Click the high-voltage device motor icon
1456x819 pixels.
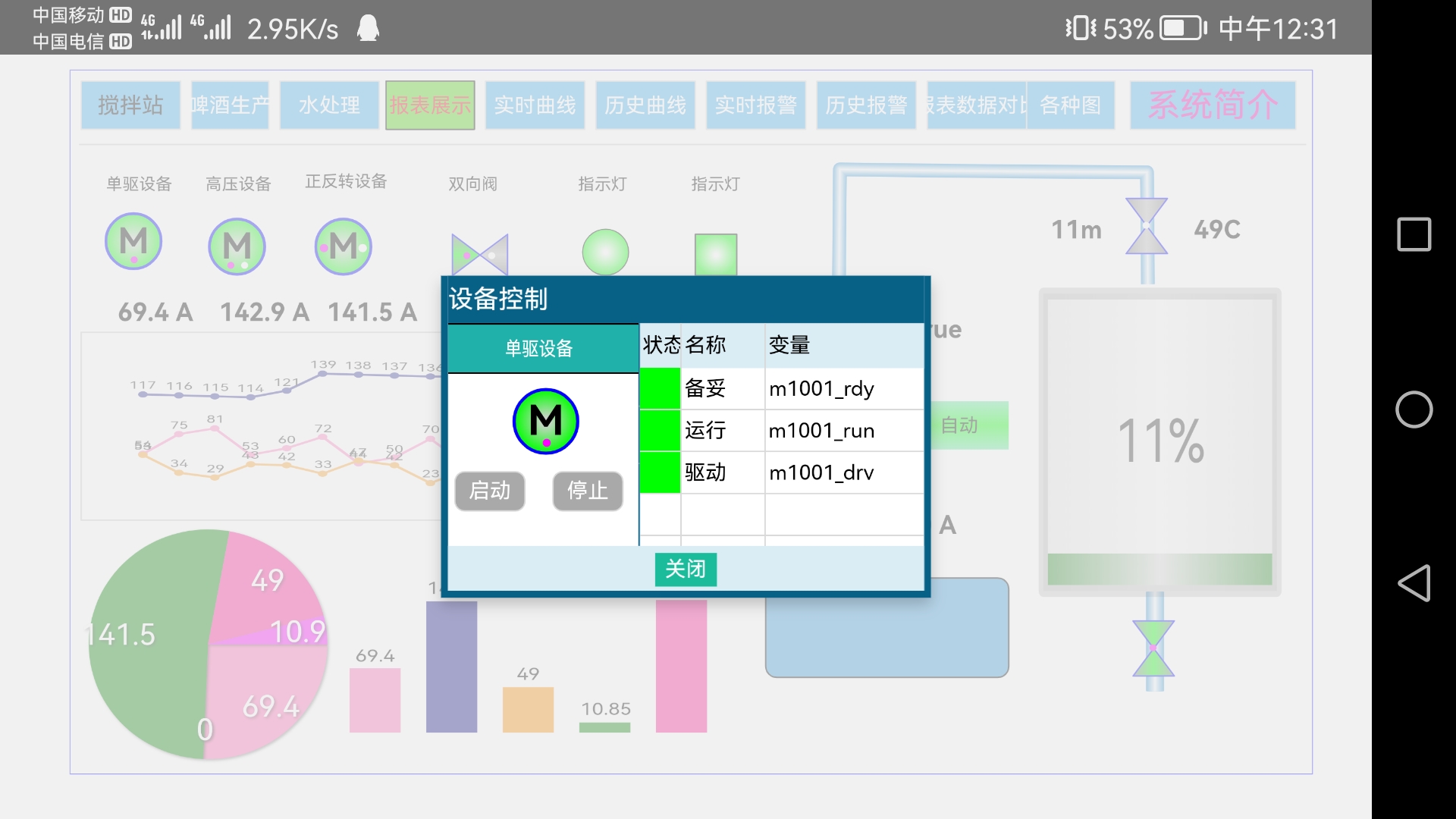tap(237, 246)
